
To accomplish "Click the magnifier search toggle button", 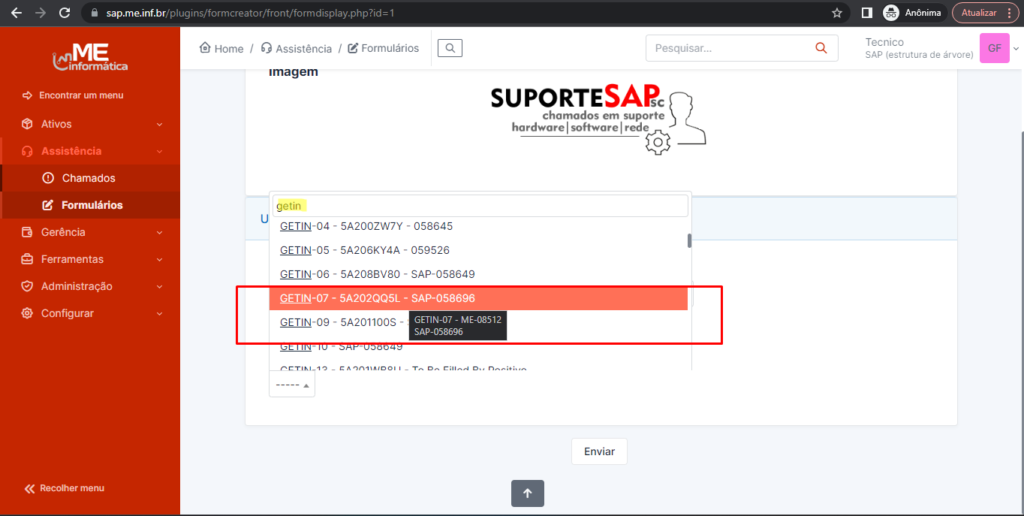I will point(450,48).
